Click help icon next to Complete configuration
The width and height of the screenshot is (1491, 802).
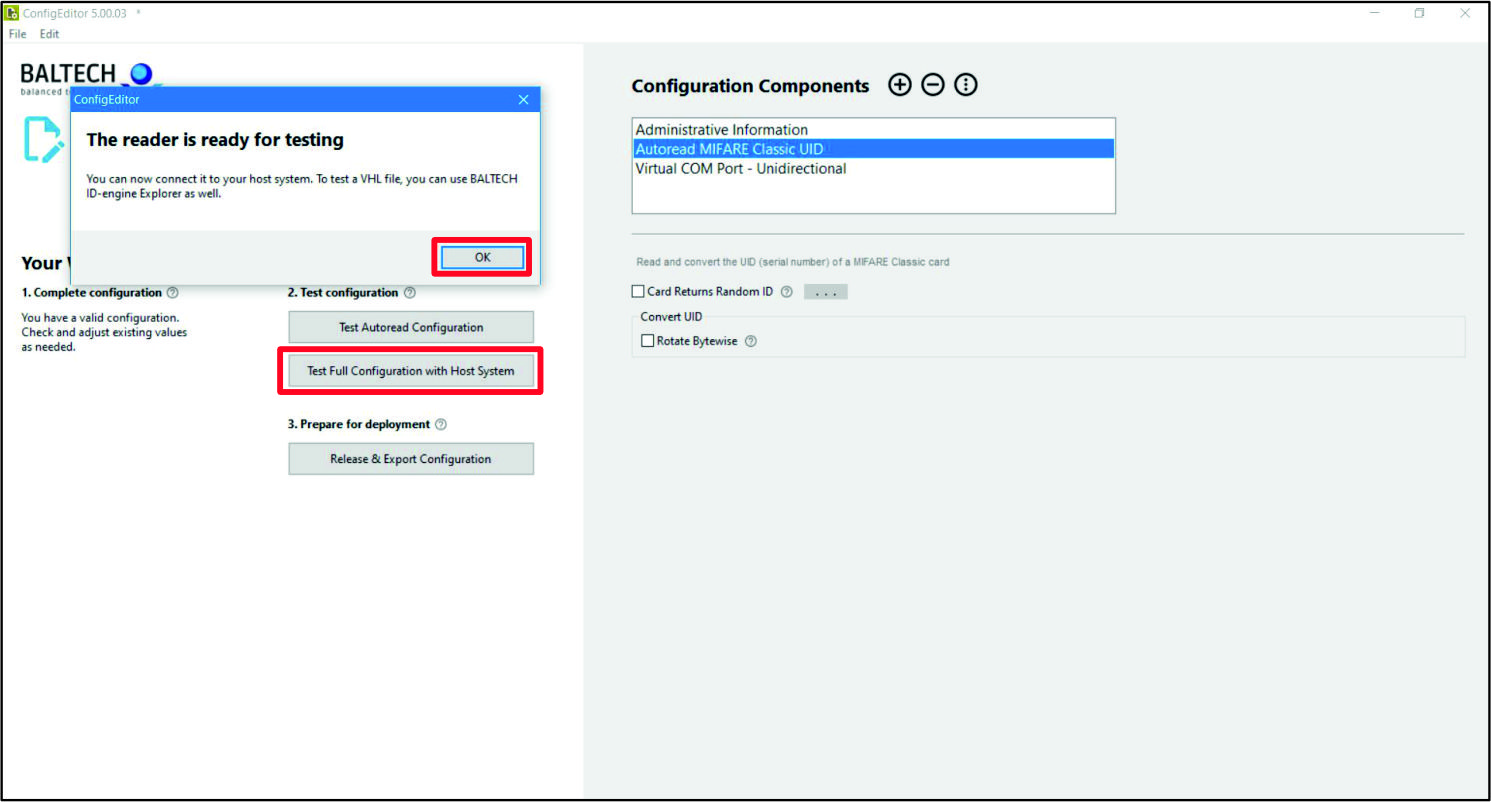173,293
